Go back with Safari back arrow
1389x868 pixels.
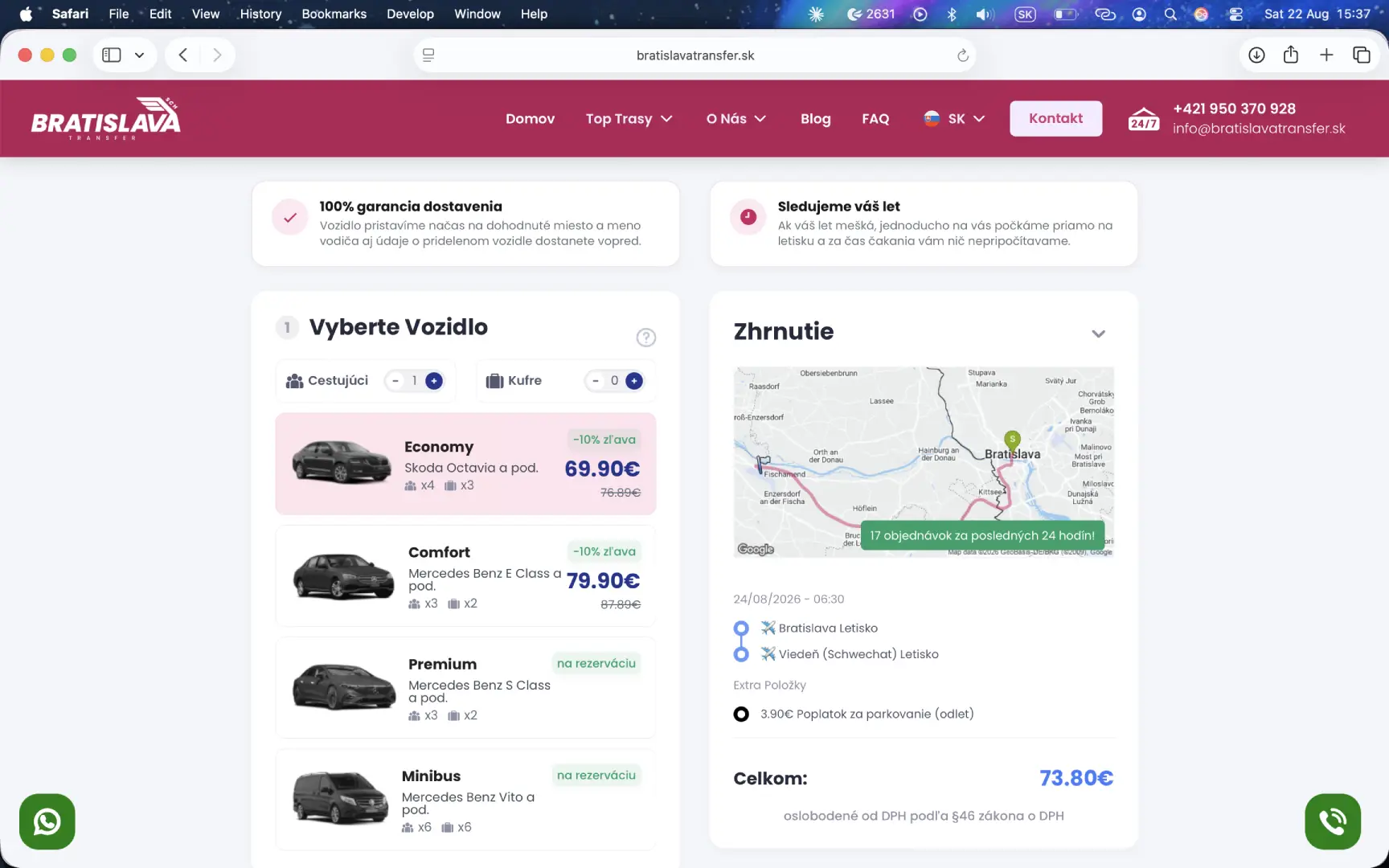coord(183,55)
